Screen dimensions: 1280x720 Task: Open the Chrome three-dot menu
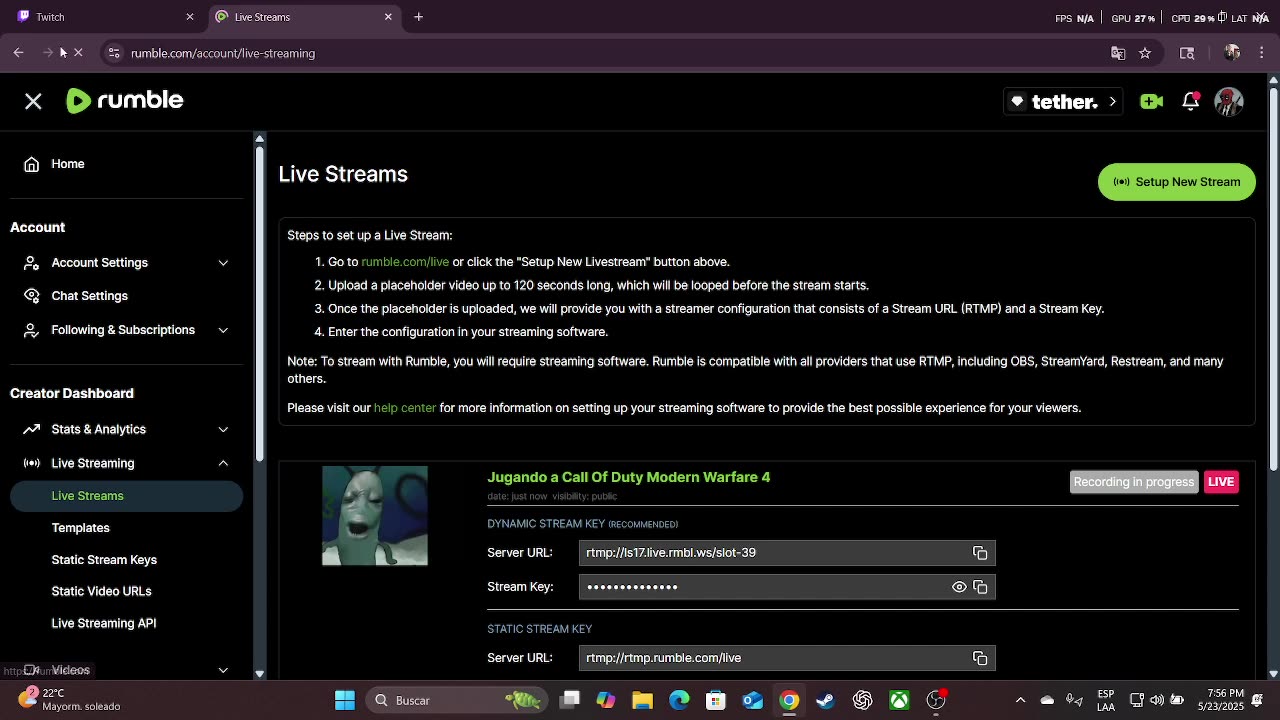click(x=1262, y=53)
